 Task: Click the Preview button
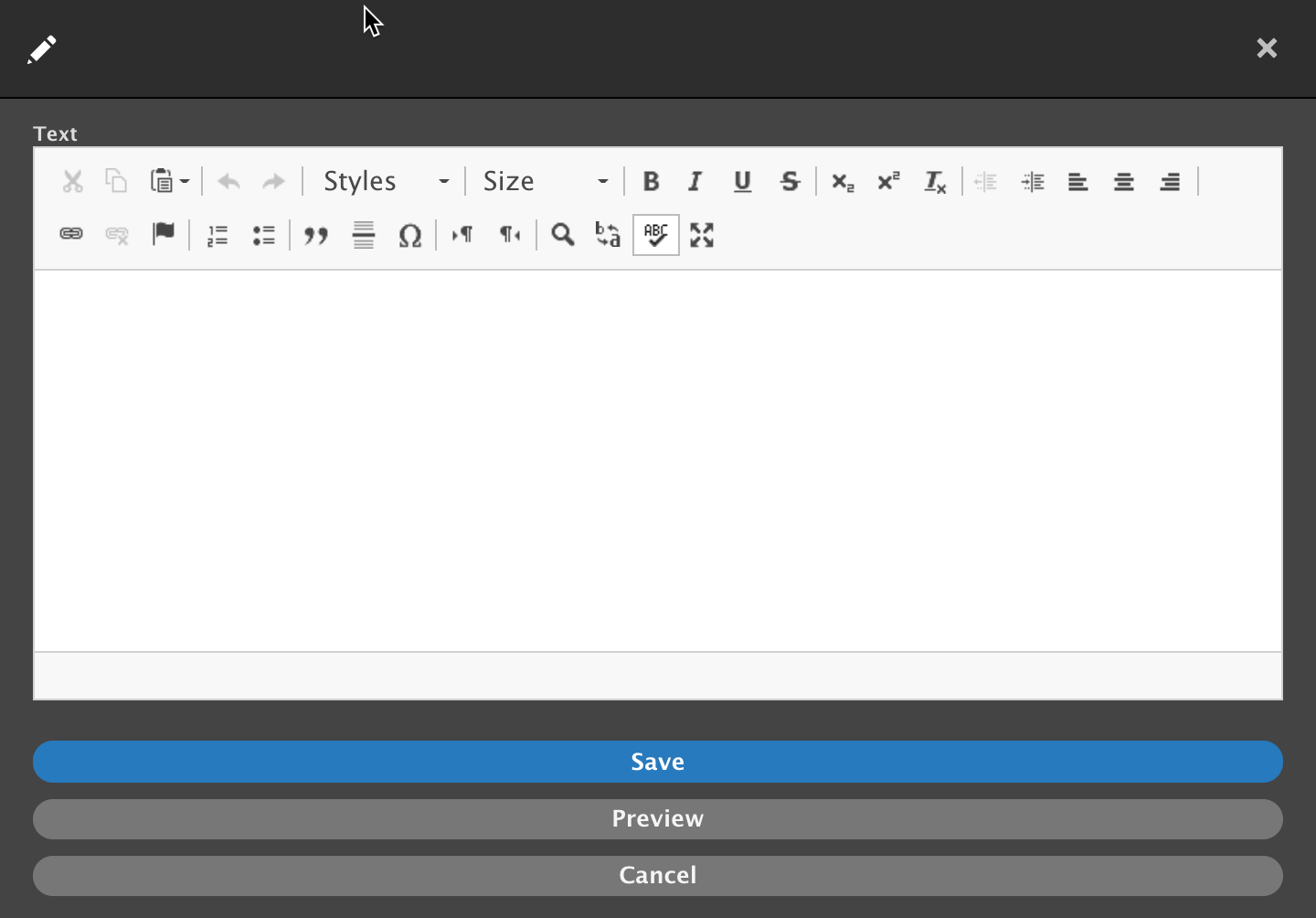658,818
